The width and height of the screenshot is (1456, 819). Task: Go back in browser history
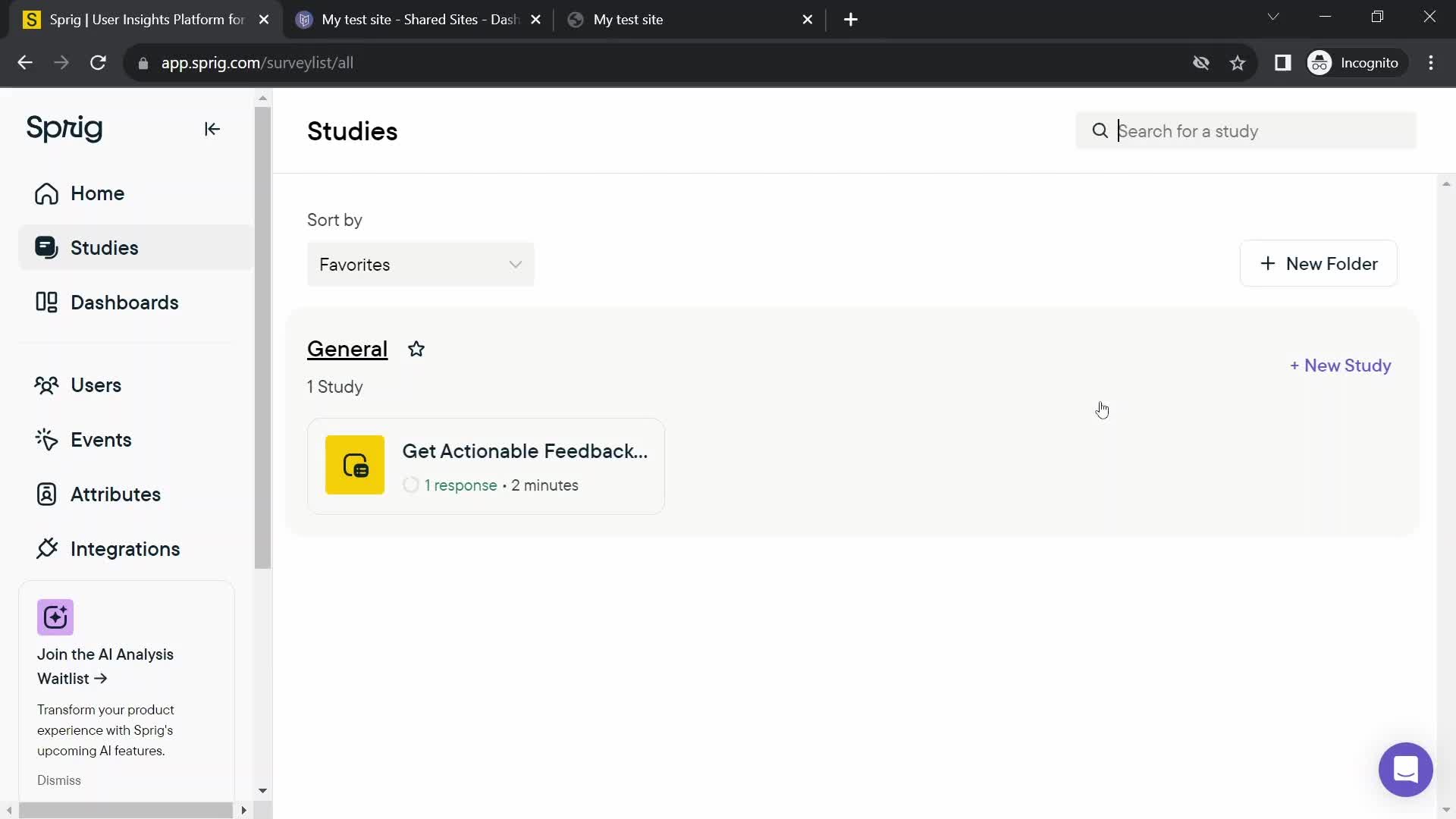pos(24,63)
